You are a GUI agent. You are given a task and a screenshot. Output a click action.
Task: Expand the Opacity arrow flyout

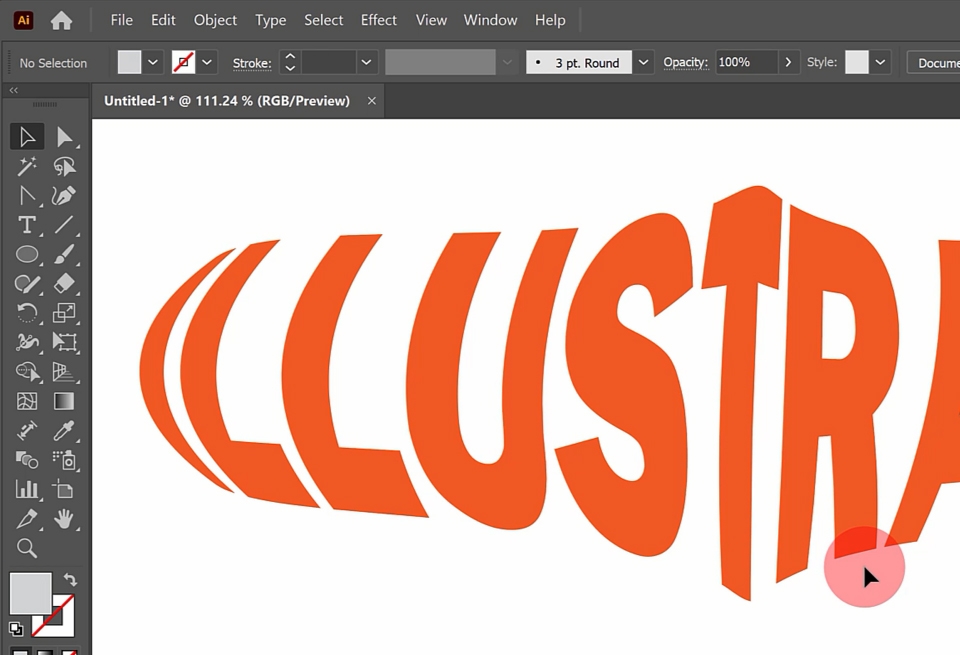(789, 62)
